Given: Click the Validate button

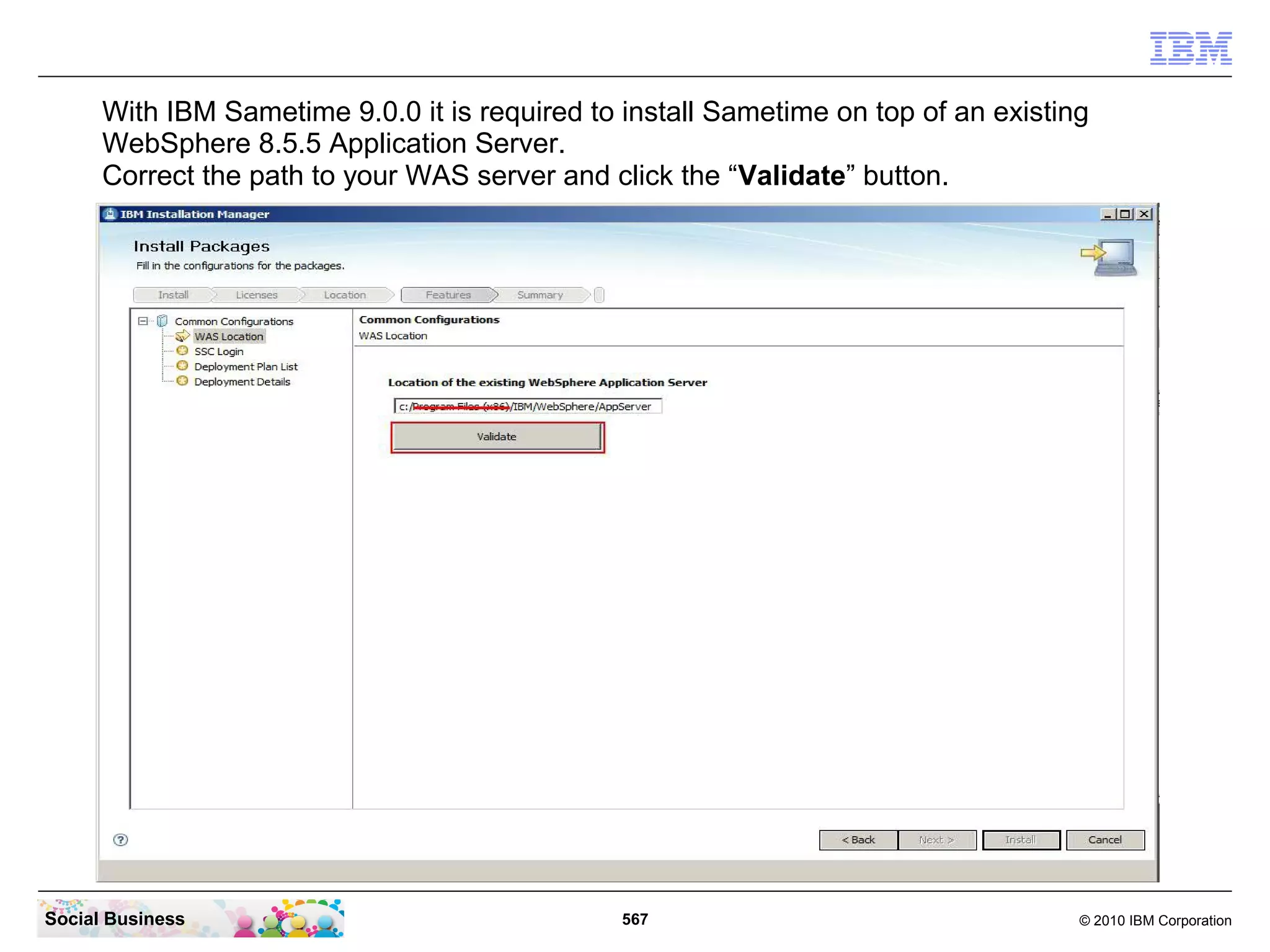Looking at the screenshot, I should click(497, 437).
